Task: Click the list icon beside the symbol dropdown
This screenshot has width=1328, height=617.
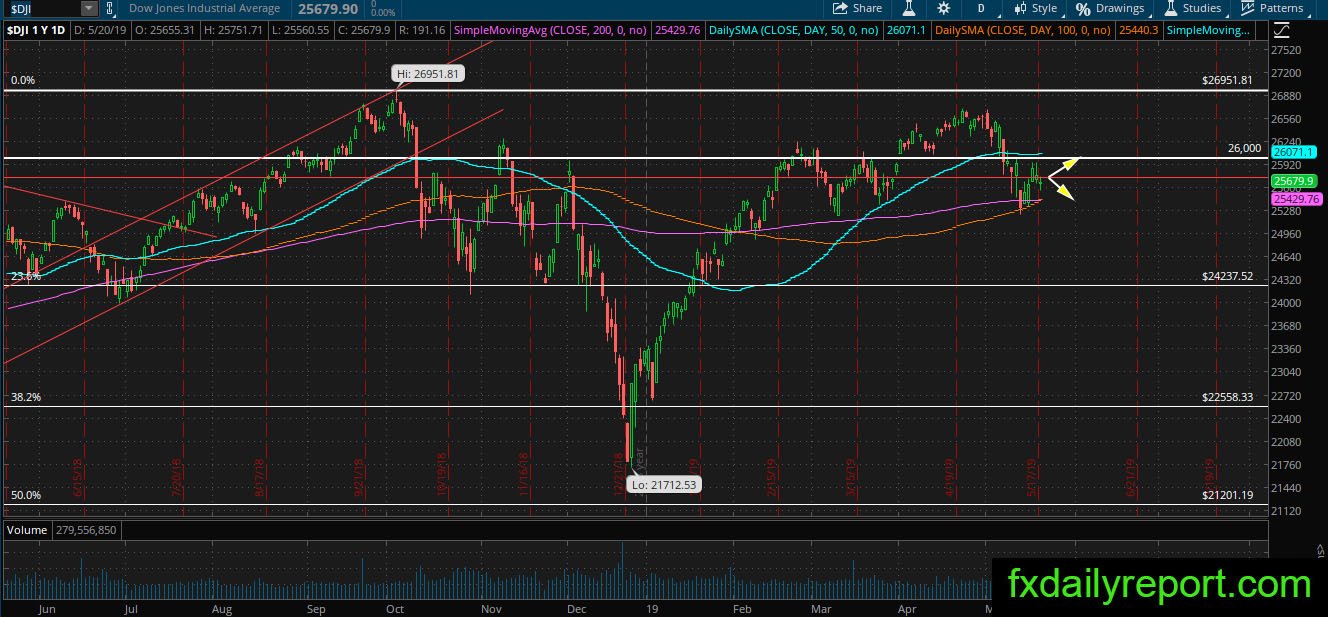Action: [110, 8]
